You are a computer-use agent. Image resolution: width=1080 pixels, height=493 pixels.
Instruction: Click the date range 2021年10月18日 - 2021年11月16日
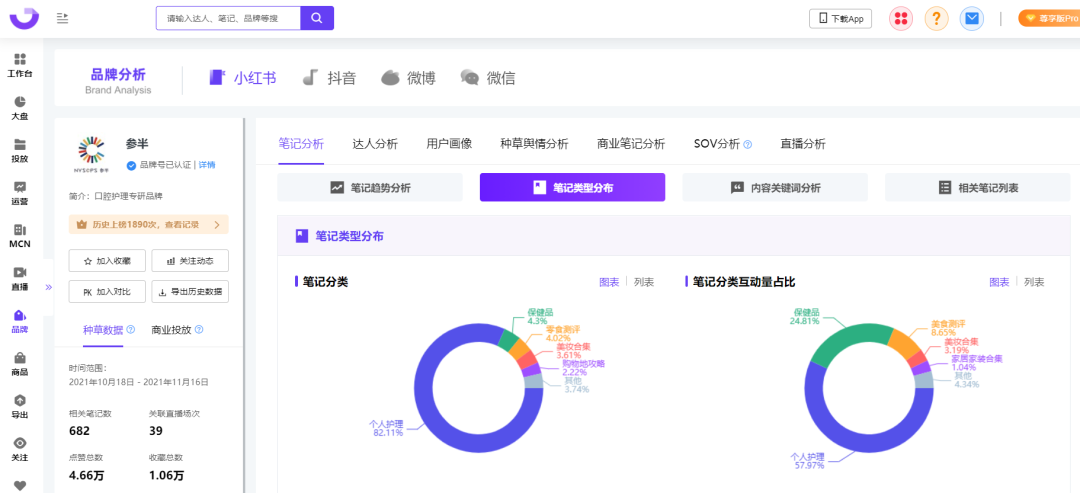coord(138,381)
